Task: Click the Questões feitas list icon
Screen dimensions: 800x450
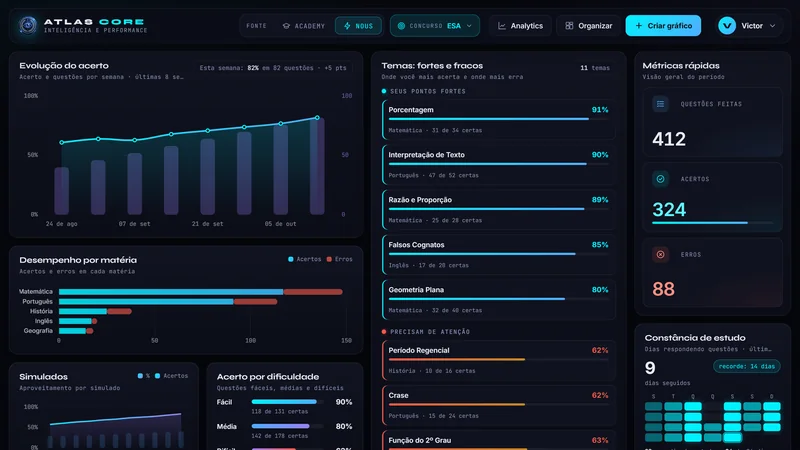Action: (x=660, y=104)
